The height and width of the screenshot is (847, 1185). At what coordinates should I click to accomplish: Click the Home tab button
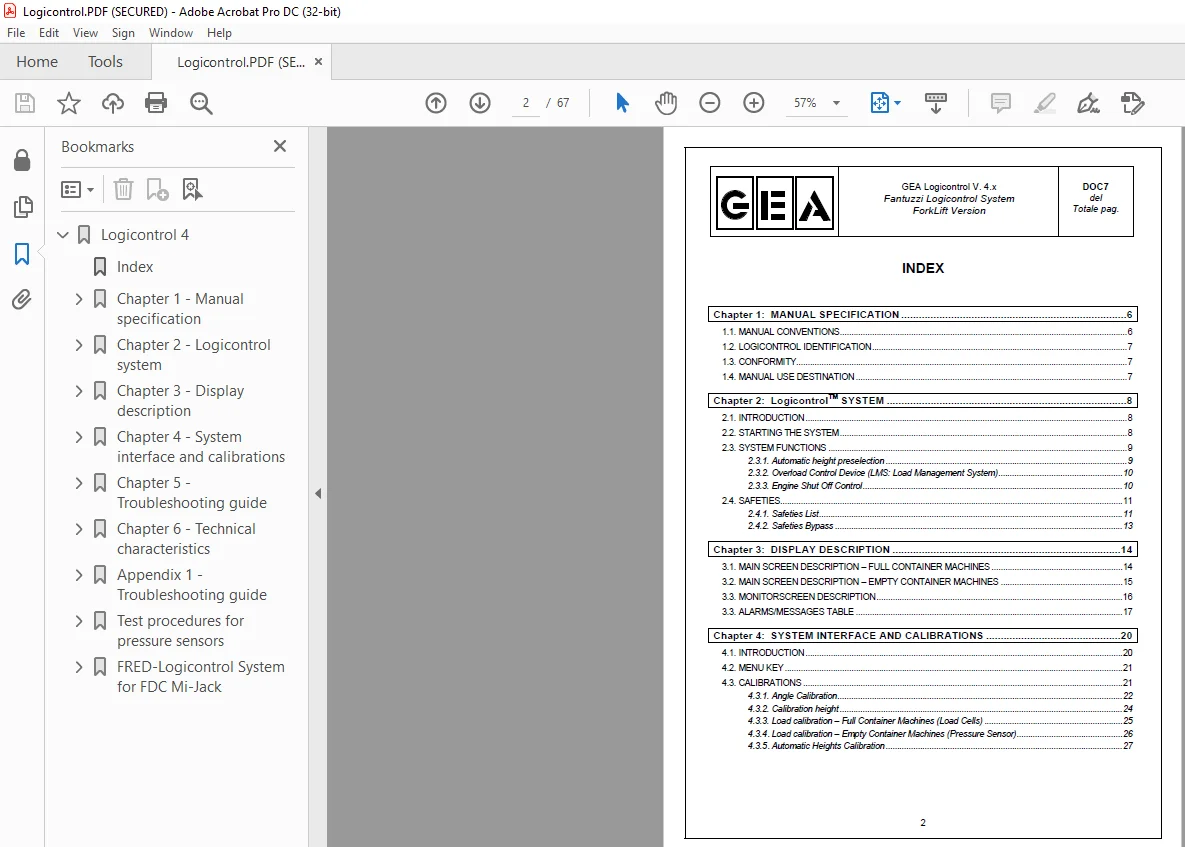click(37, 61)
